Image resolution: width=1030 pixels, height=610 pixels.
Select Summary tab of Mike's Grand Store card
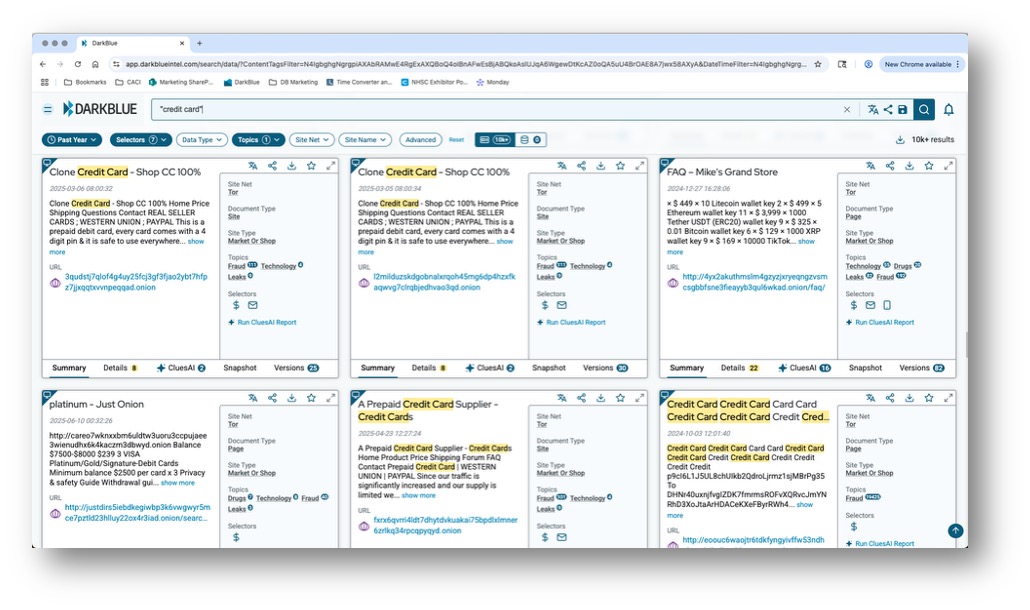686,368
